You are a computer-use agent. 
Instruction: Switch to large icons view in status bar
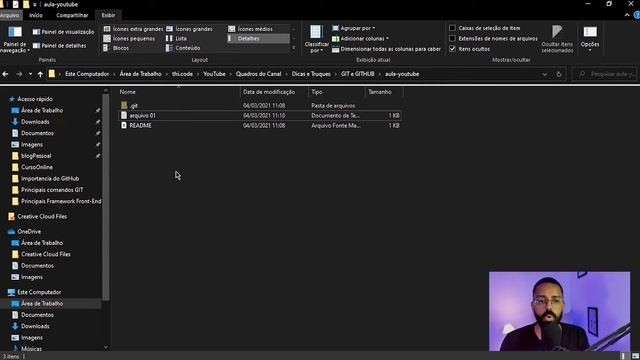(x=635, y=356)
